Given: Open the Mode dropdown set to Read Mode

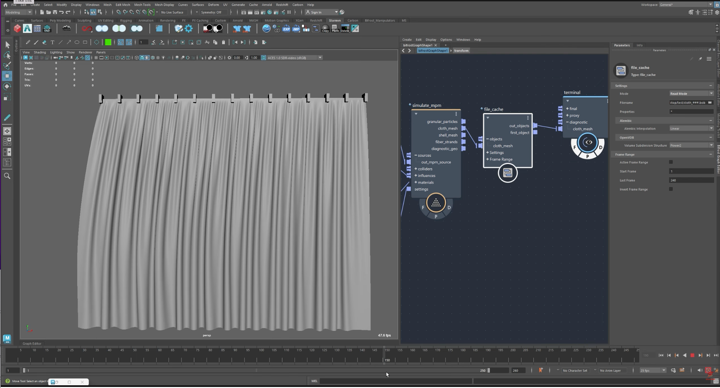Looking at the screenshot, I should [x=691, y=93].
